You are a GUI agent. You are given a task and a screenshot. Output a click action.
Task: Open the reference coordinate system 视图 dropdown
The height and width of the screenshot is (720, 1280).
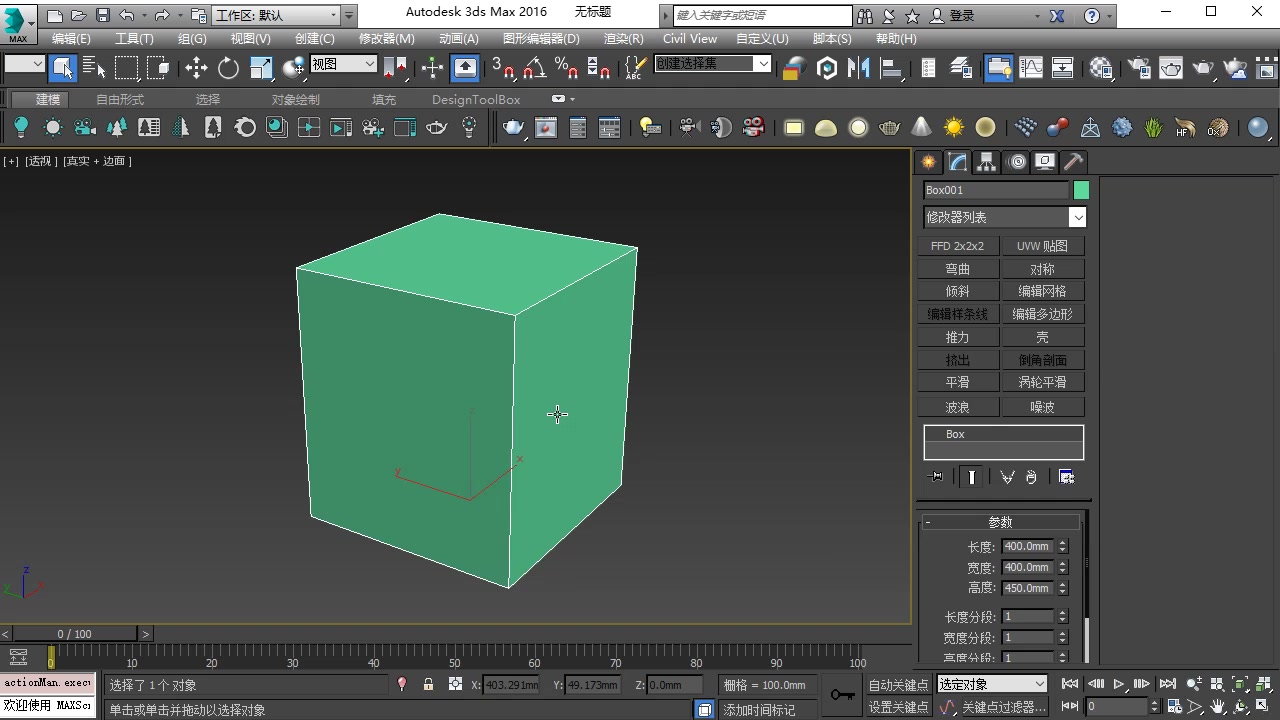point(343,63)
